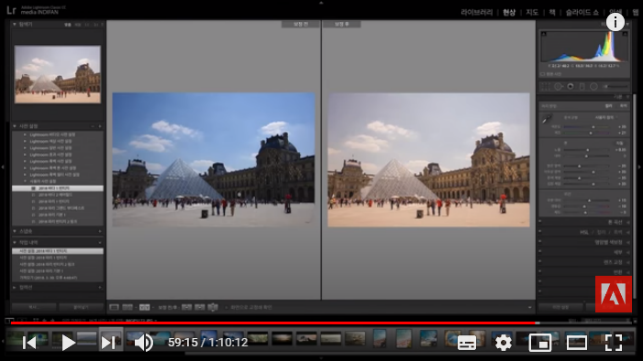This screenshot has height=361, width=643.
Task: Enter fullscreen mode
Action: click(x=613, y=342)
